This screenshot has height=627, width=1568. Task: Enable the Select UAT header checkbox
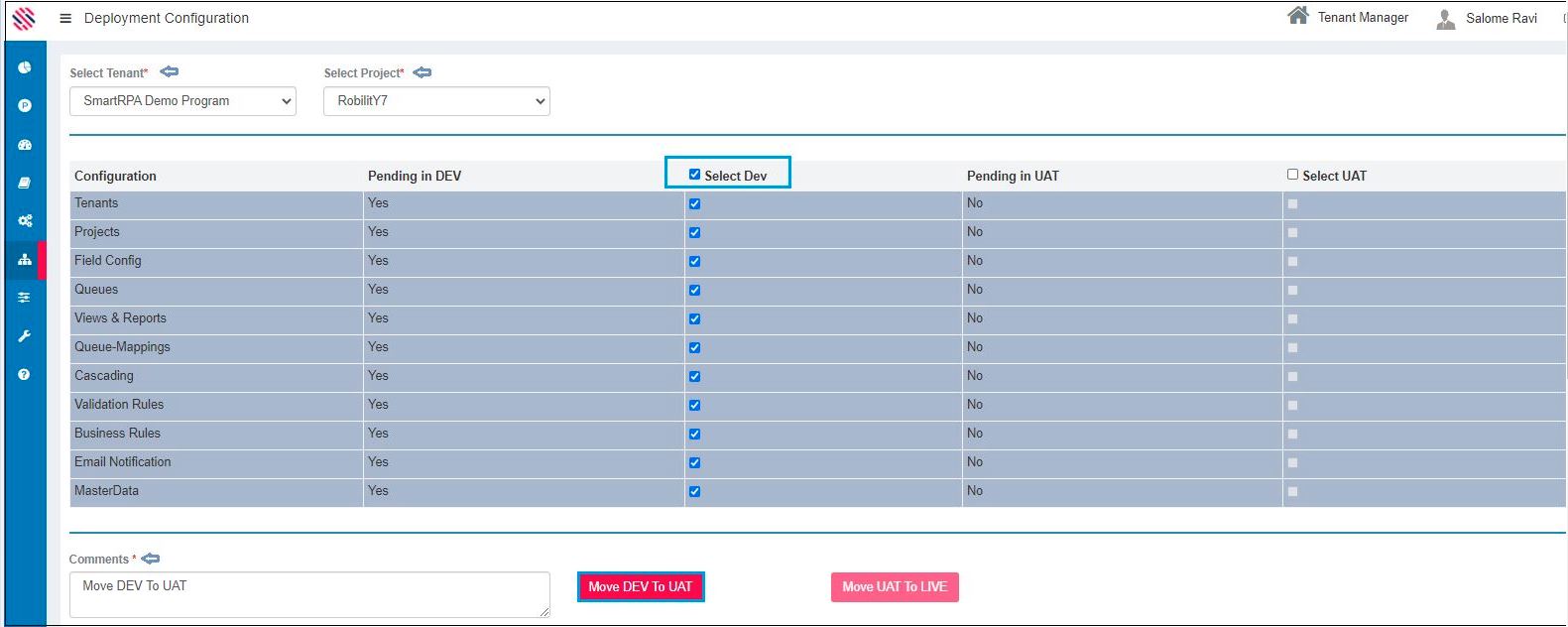[x=1292, y=175]
